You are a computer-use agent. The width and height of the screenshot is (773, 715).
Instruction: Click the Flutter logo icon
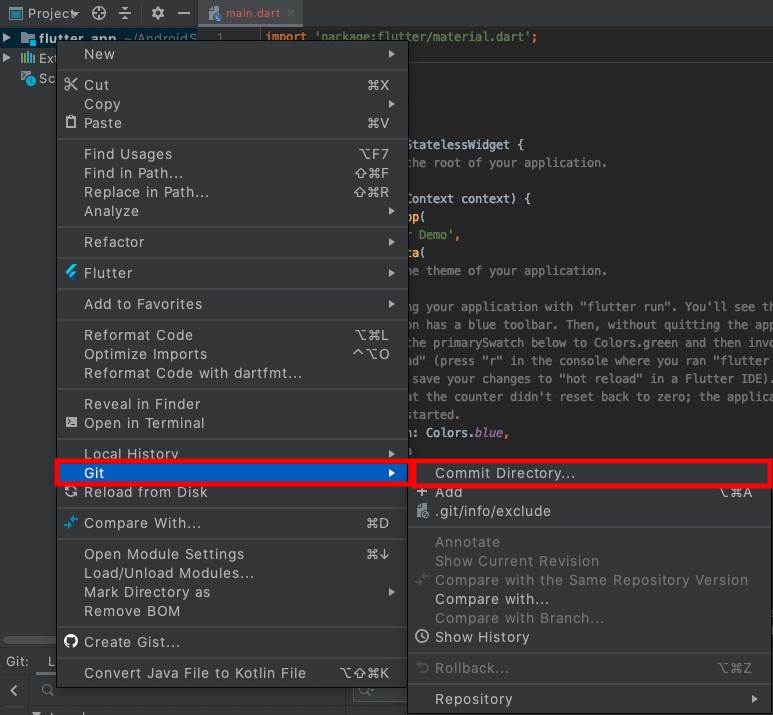coord(71,272)
